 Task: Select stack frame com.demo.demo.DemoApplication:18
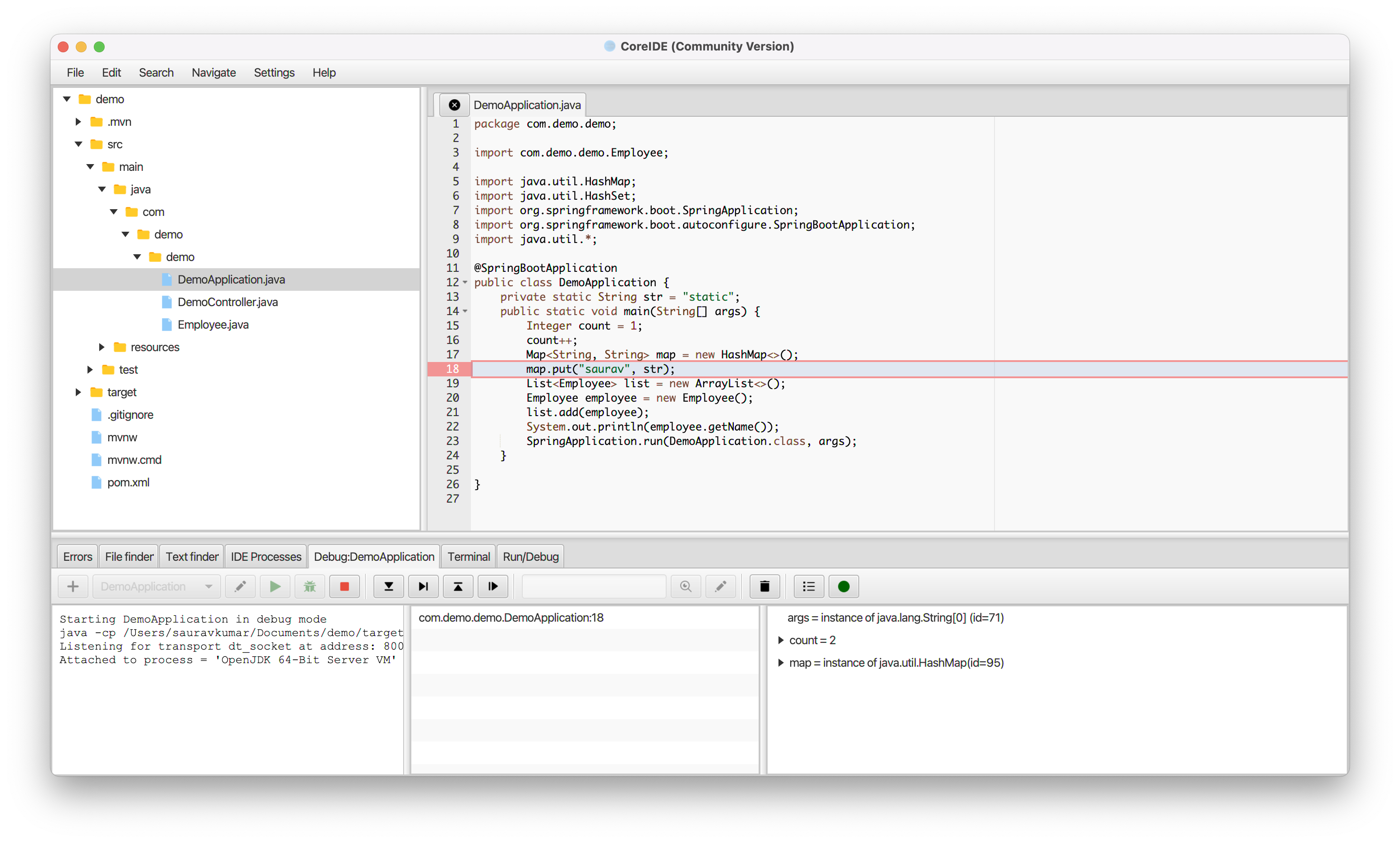click(511, 618)
